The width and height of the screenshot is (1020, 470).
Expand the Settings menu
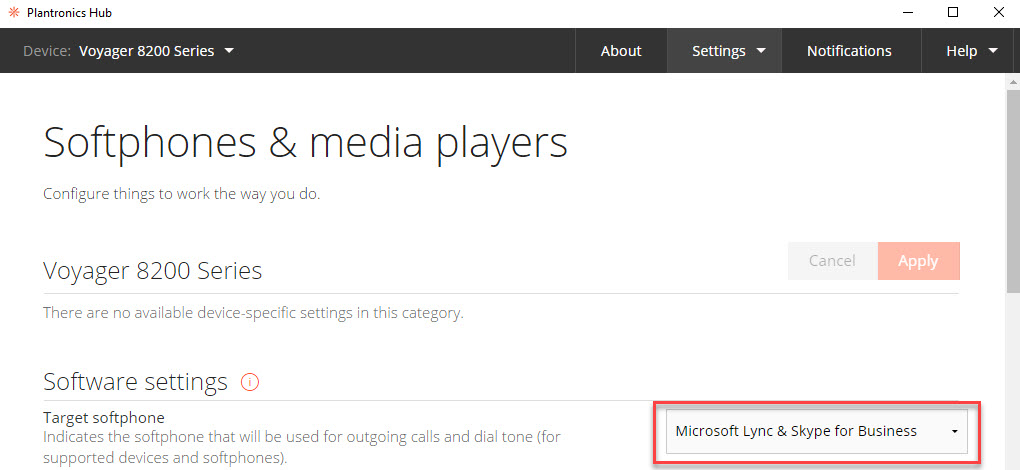pyautogui.click(x=728, y=51)
